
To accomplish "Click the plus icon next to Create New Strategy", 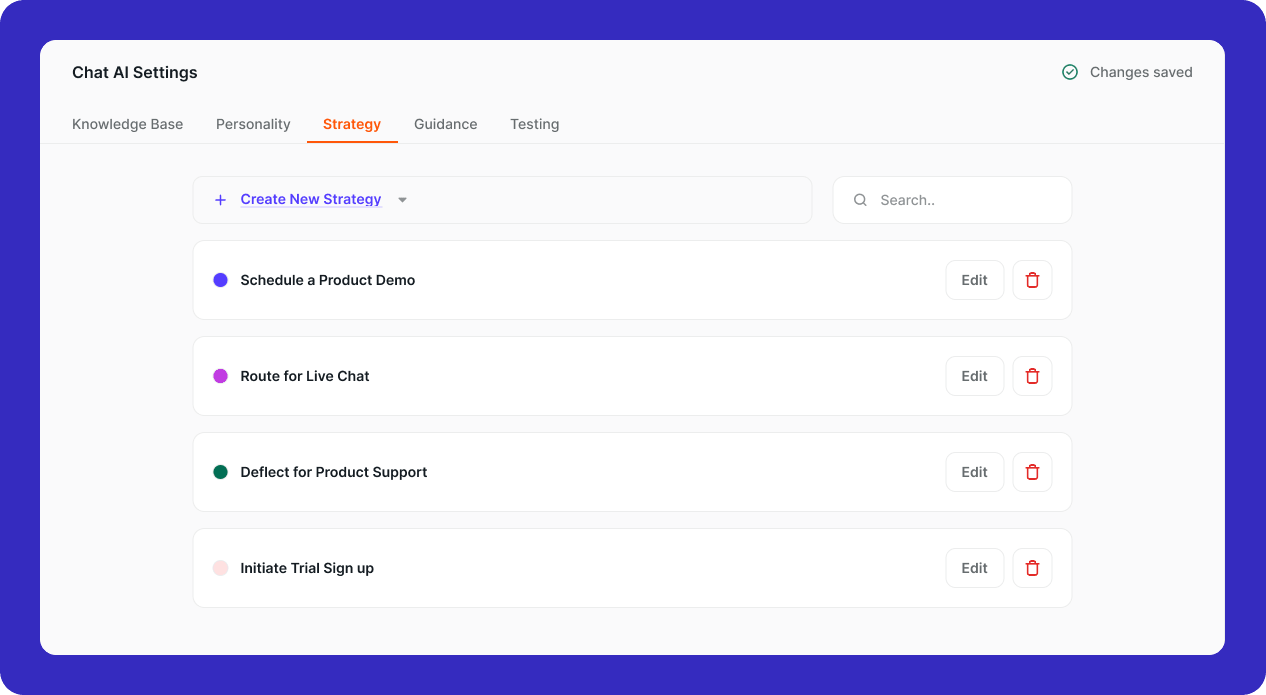I will 220,199.
